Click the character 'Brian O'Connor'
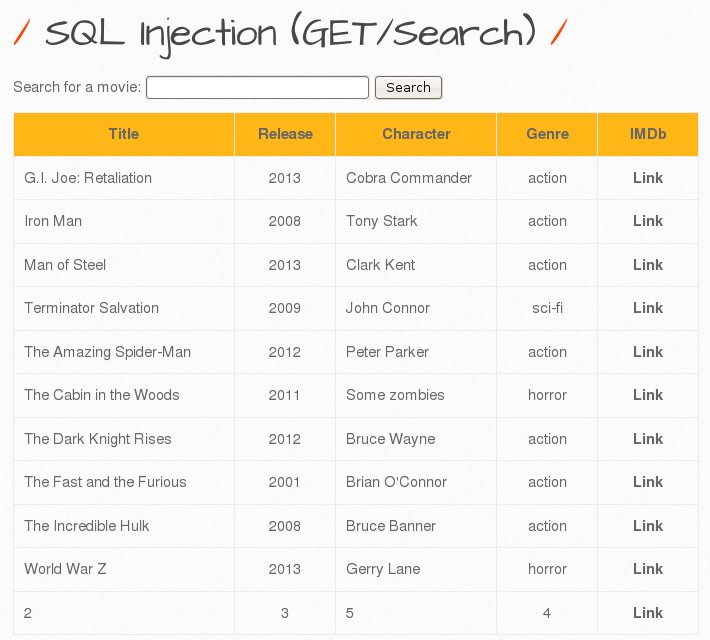The image size is (710, 640). click(x=396, y=482)
